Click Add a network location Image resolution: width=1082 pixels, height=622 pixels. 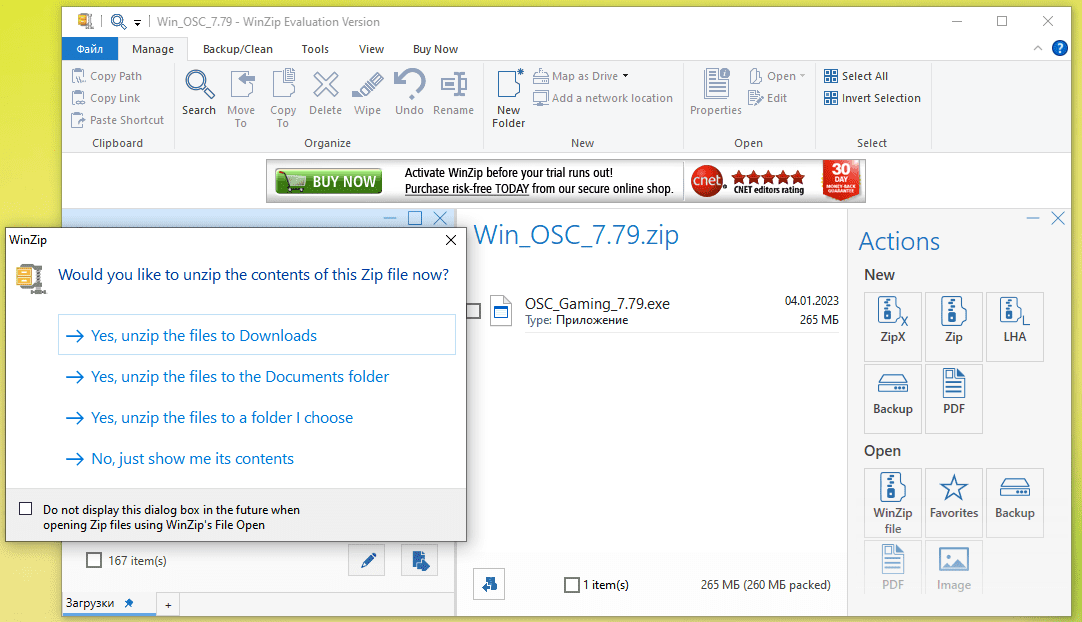[x=603, y=98]
